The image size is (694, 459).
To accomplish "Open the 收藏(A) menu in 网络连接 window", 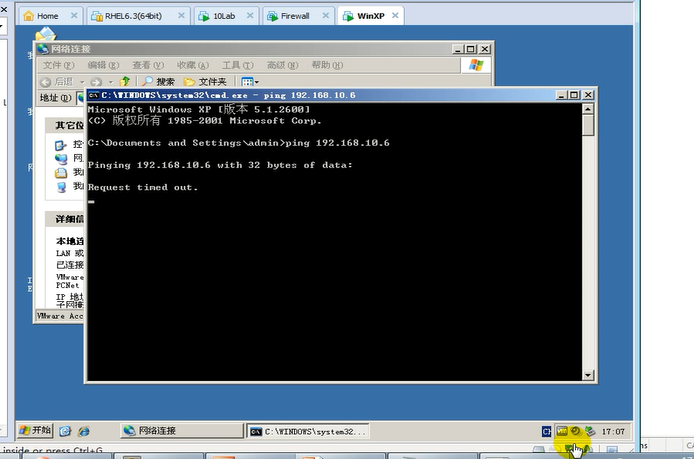I will [x=193, y=65].
